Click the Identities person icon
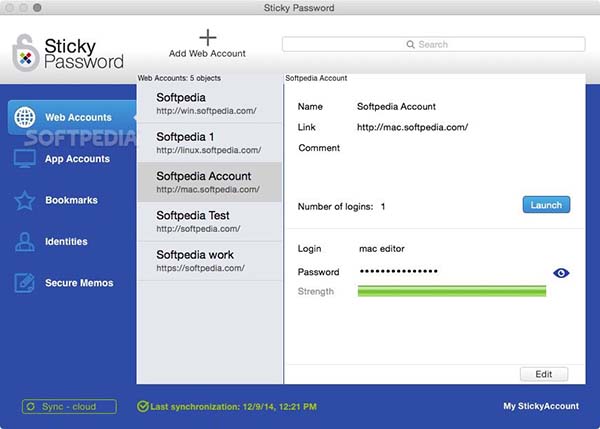This screenshot has height=429, width=600. [x=25, y=241]
